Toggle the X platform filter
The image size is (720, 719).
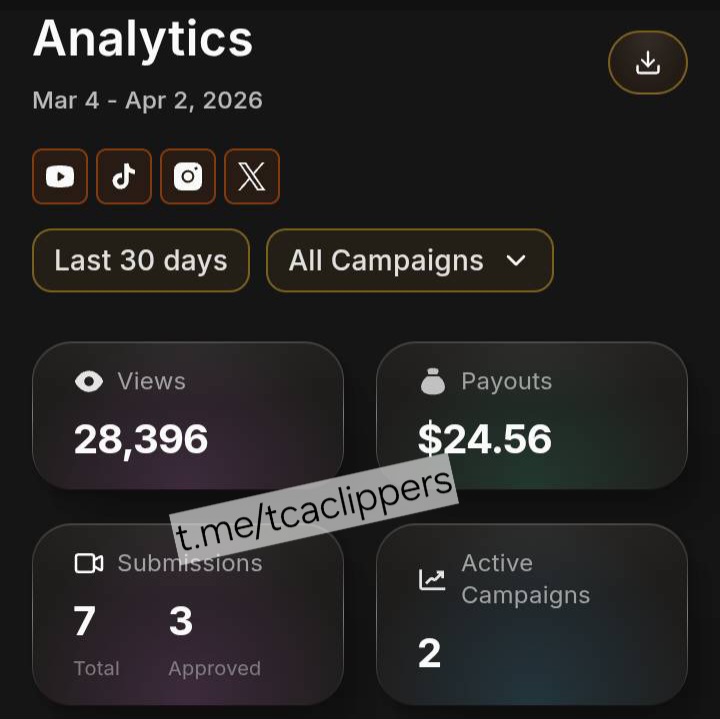(x=252, y=177)
